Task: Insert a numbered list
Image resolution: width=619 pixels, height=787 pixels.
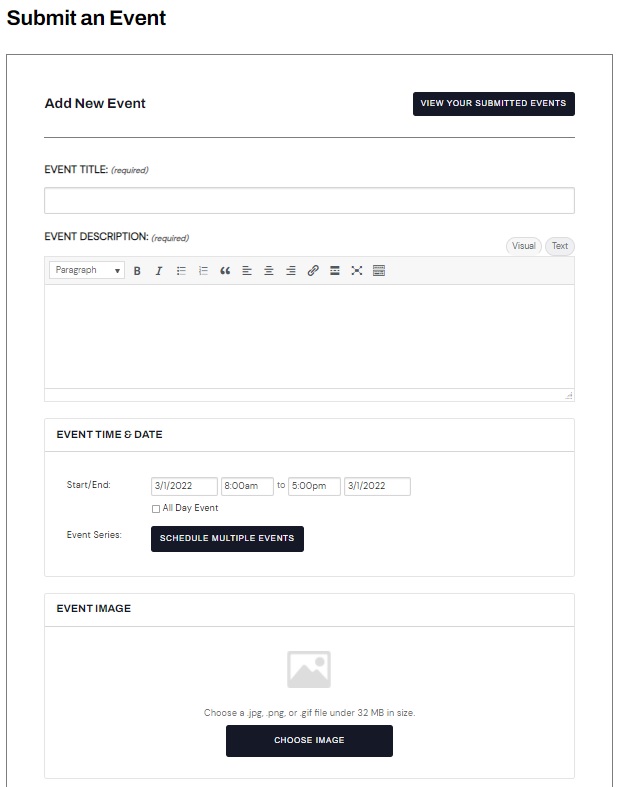Action: point(203,271)
